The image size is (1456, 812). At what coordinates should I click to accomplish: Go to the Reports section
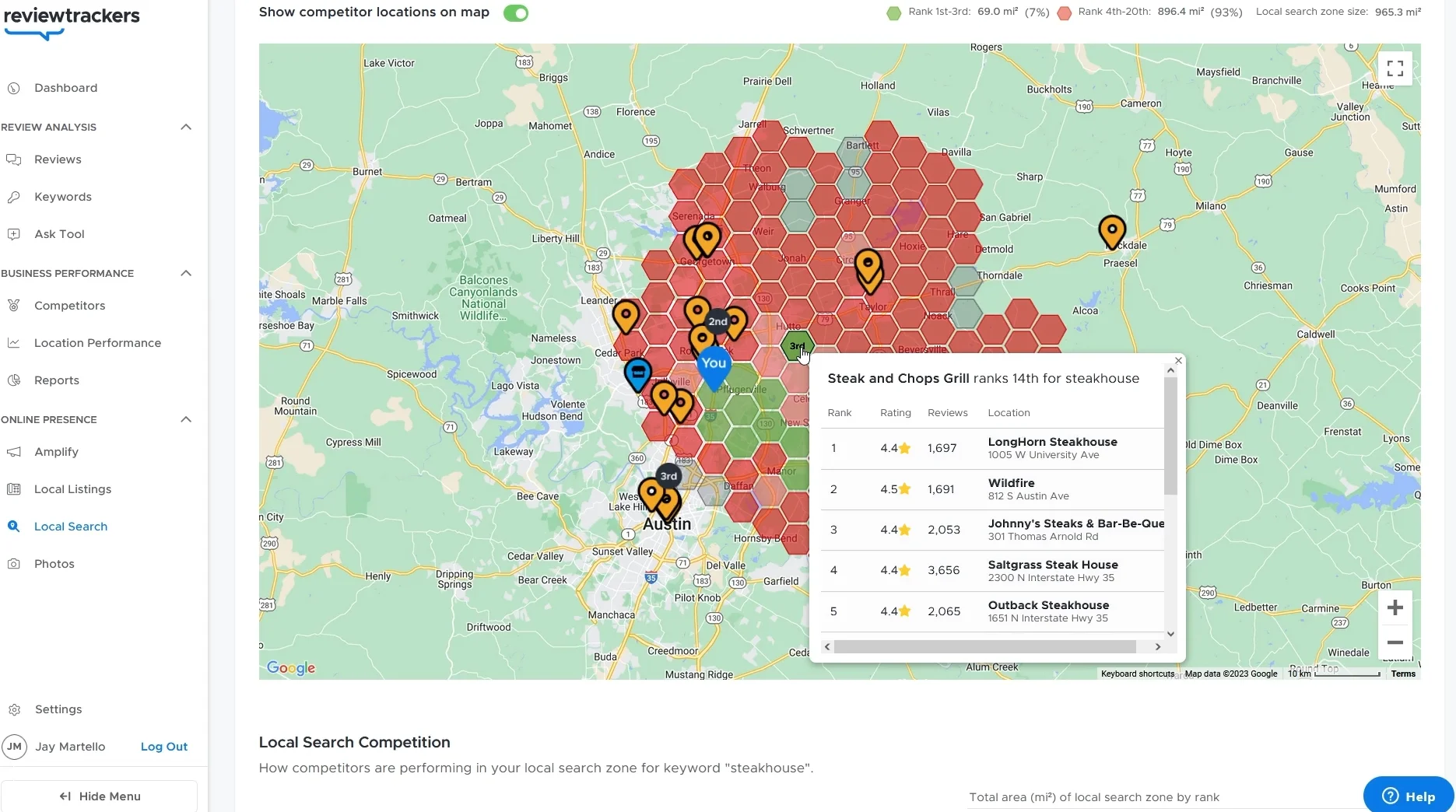(x=58, y=380)
